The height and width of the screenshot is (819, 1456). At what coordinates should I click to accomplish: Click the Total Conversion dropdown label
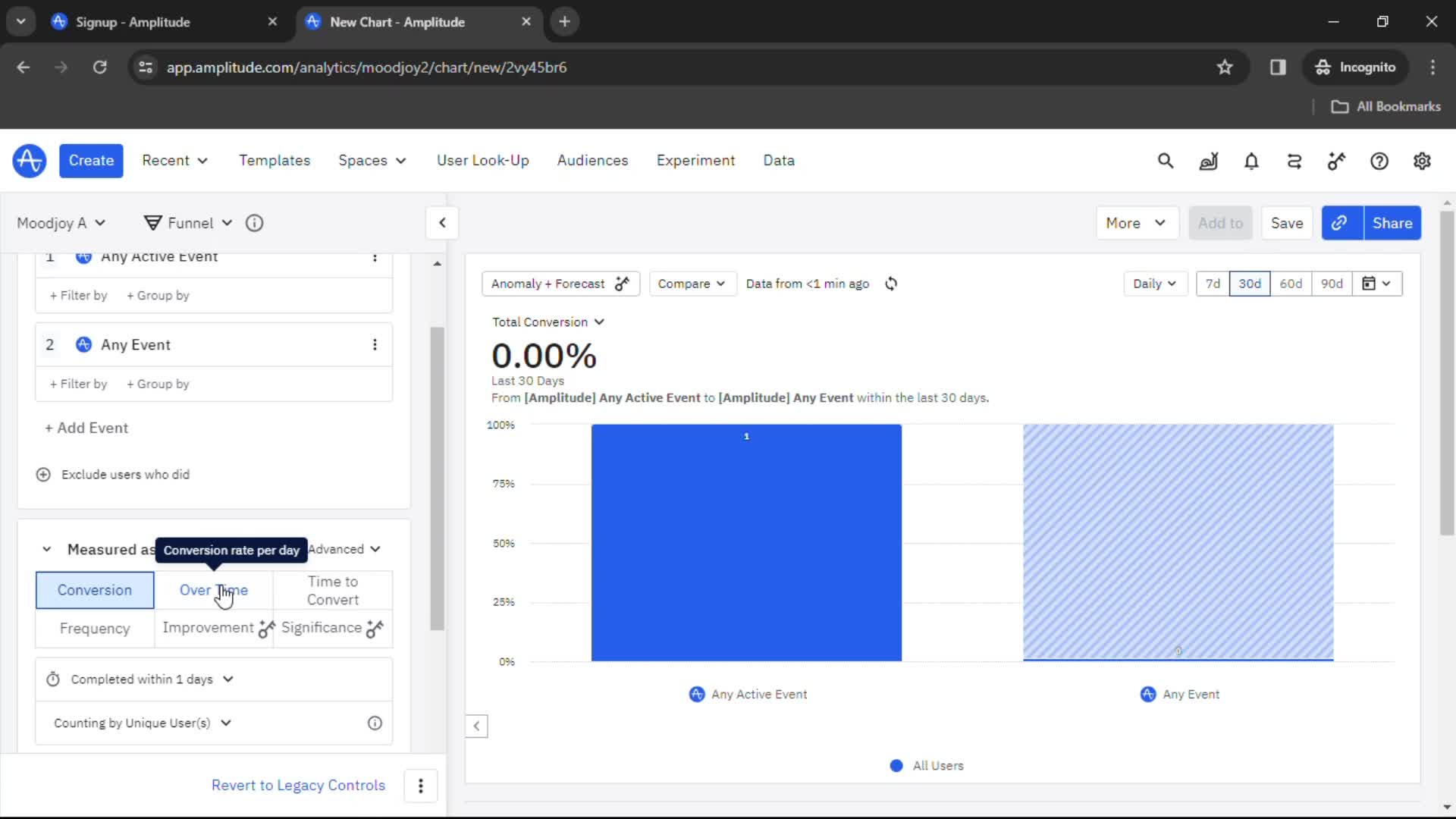point(548,321)
